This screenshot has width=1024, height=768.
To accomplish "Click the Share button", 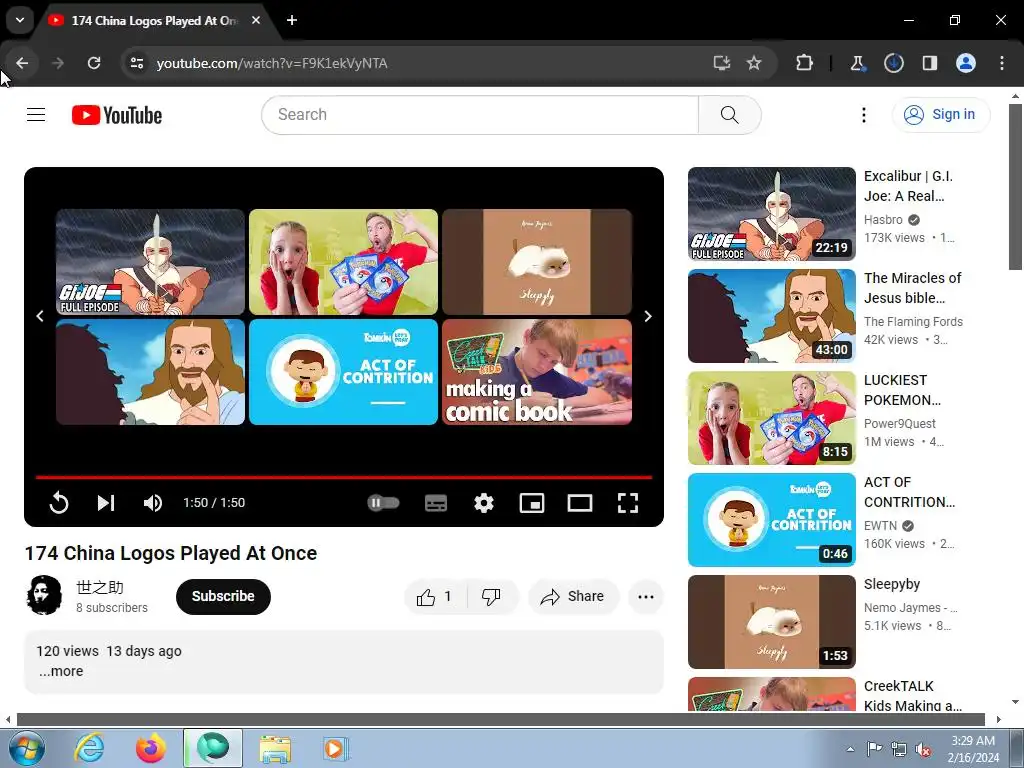I will pyautogui.click(x=573, y=596).
